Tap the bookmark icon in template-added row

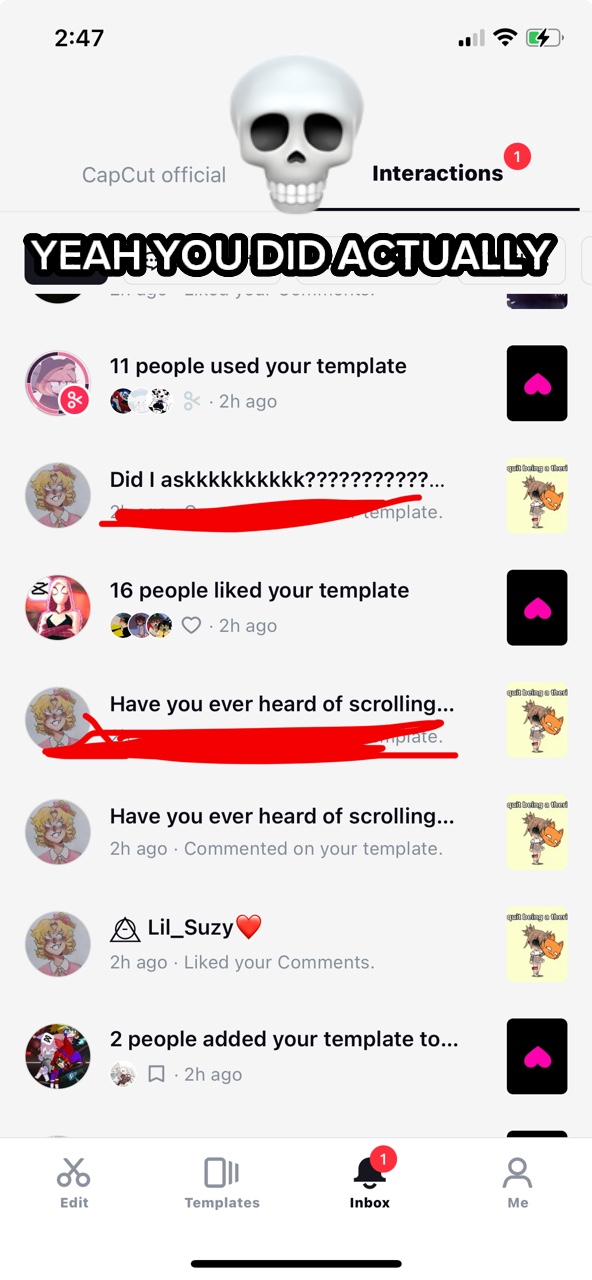pos(156,1074)
